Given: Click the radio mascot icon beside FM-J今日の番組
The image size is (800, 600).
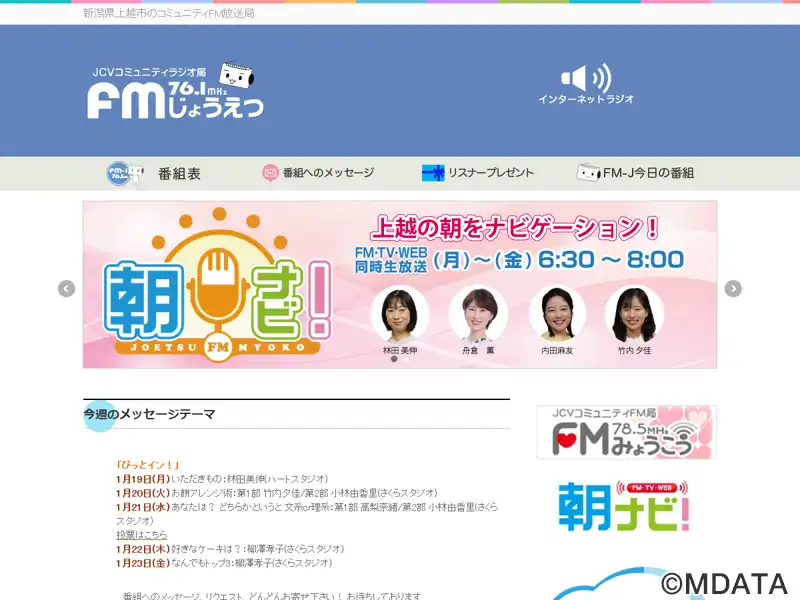Looking at the screenshot, I should [588, 172].
